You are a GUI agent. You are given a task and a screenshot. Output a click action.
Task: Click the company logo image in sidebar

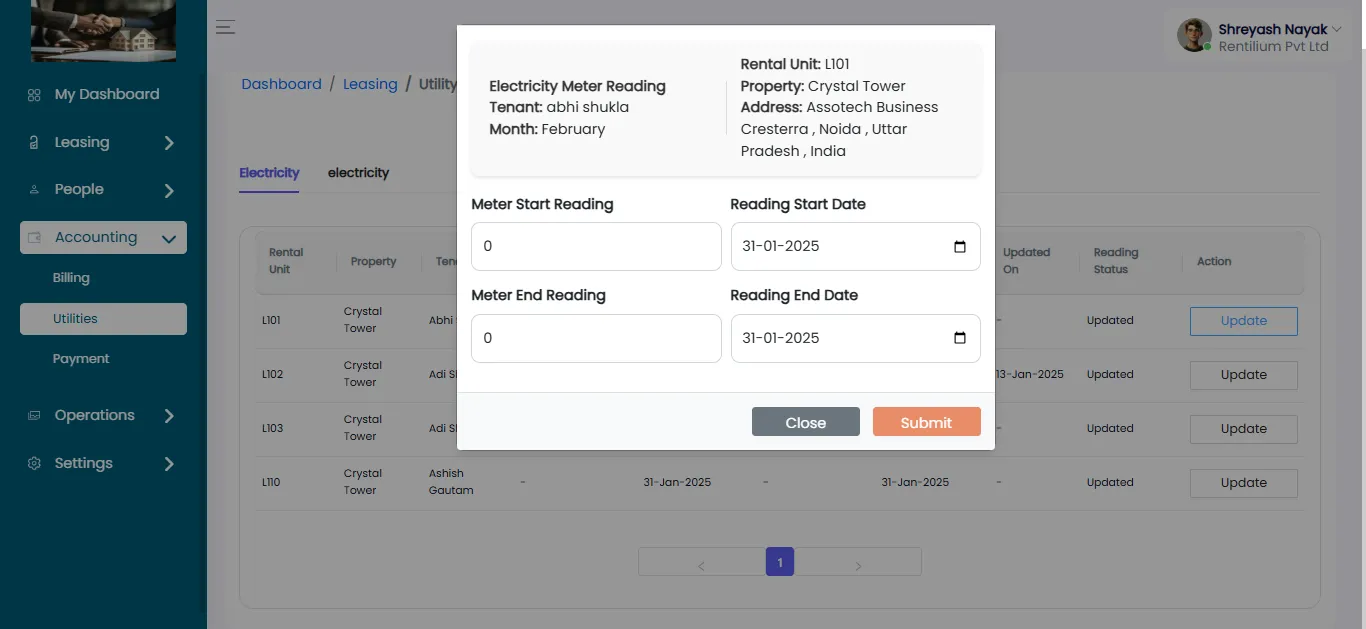coord(104,30)
